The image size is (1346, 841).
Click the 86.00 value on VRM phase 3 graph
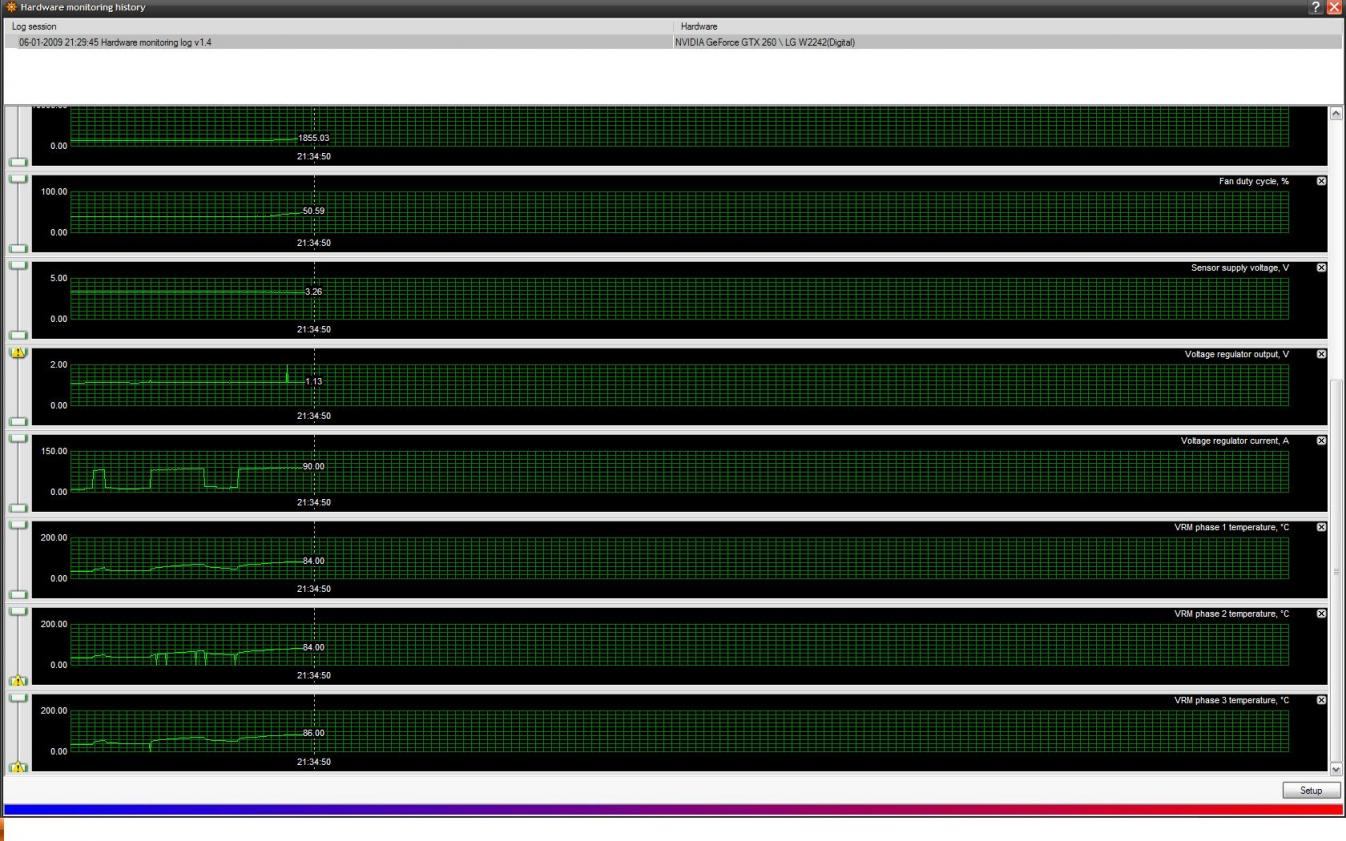point(314,733)
